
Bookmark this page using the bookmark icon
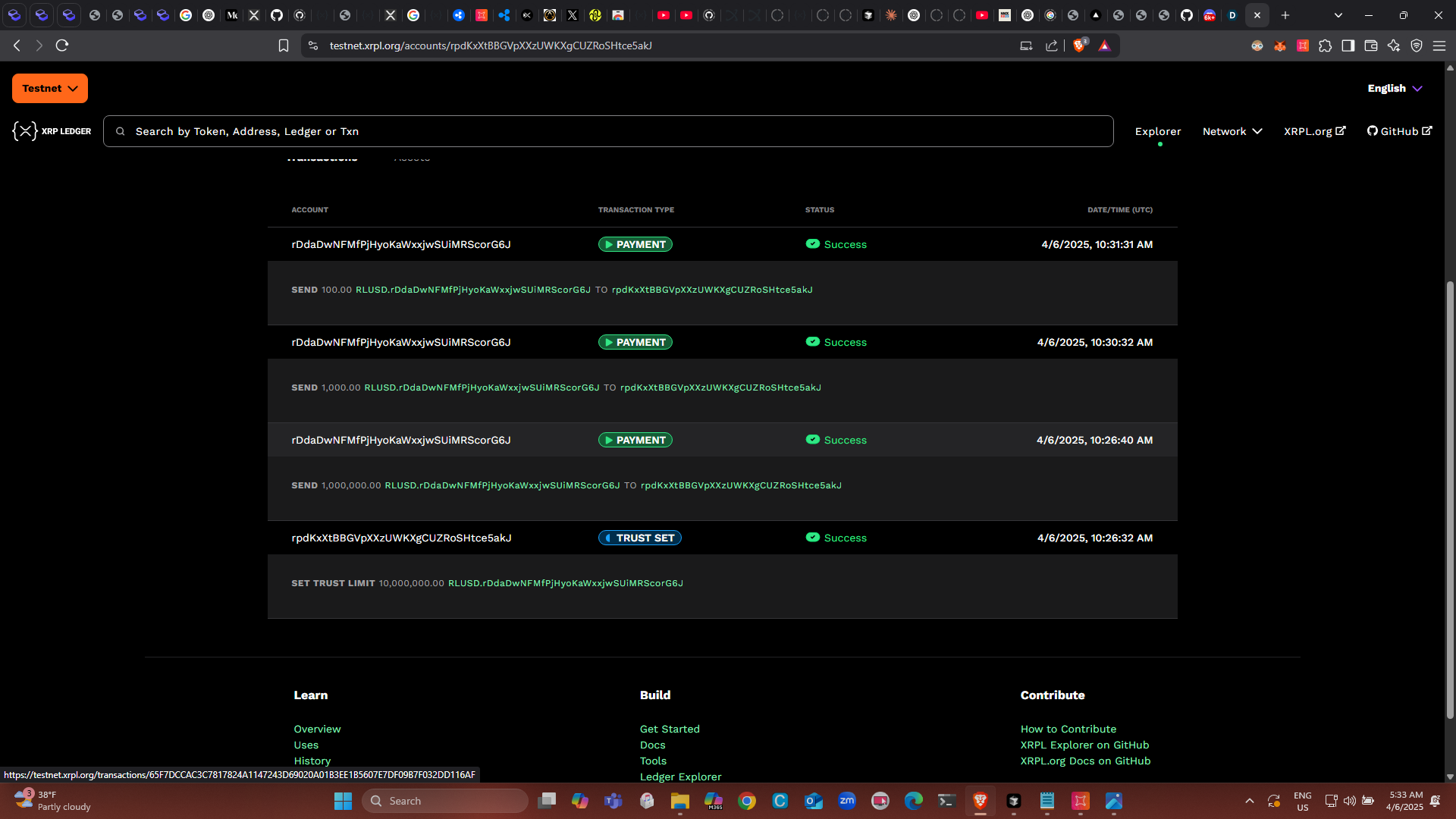point(284,45)
